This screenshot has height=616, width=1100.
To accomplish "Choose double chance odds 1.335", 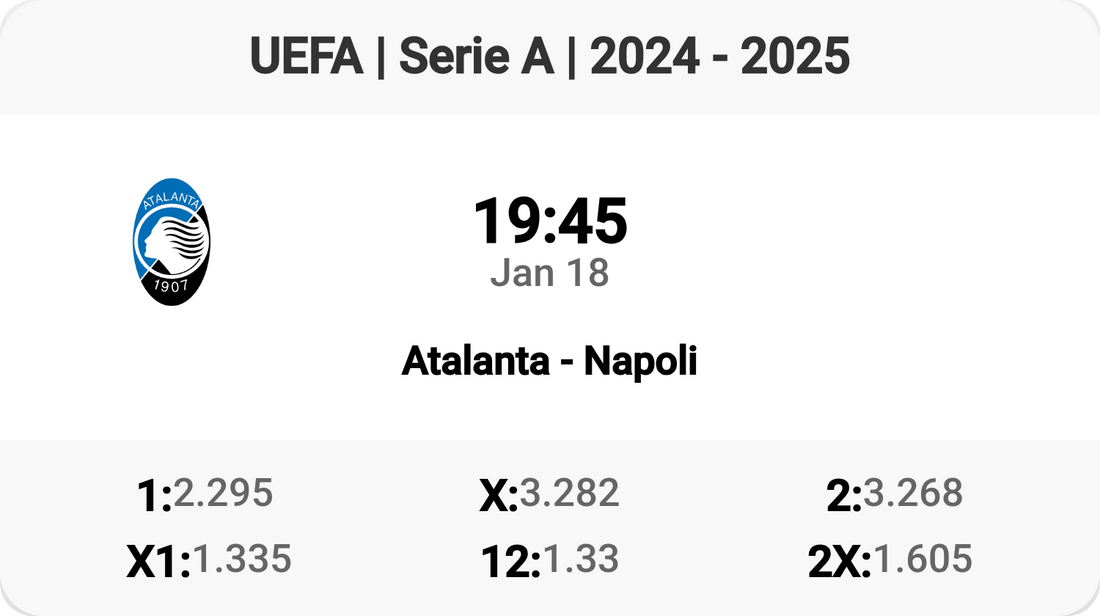I will pyautogui.click(x=242, y=559).
